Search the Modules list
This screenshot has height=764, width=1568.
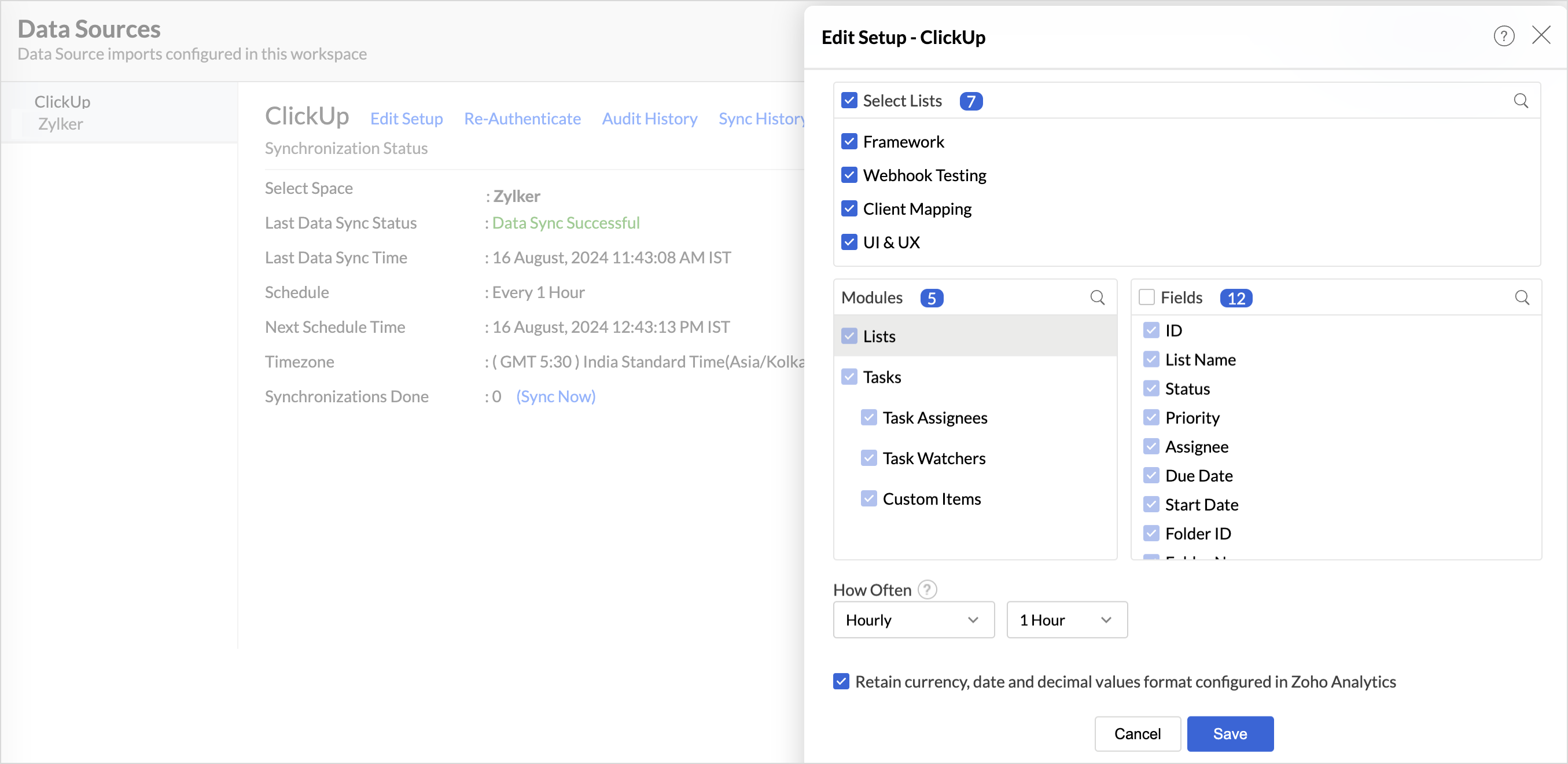coord(1097,297)
